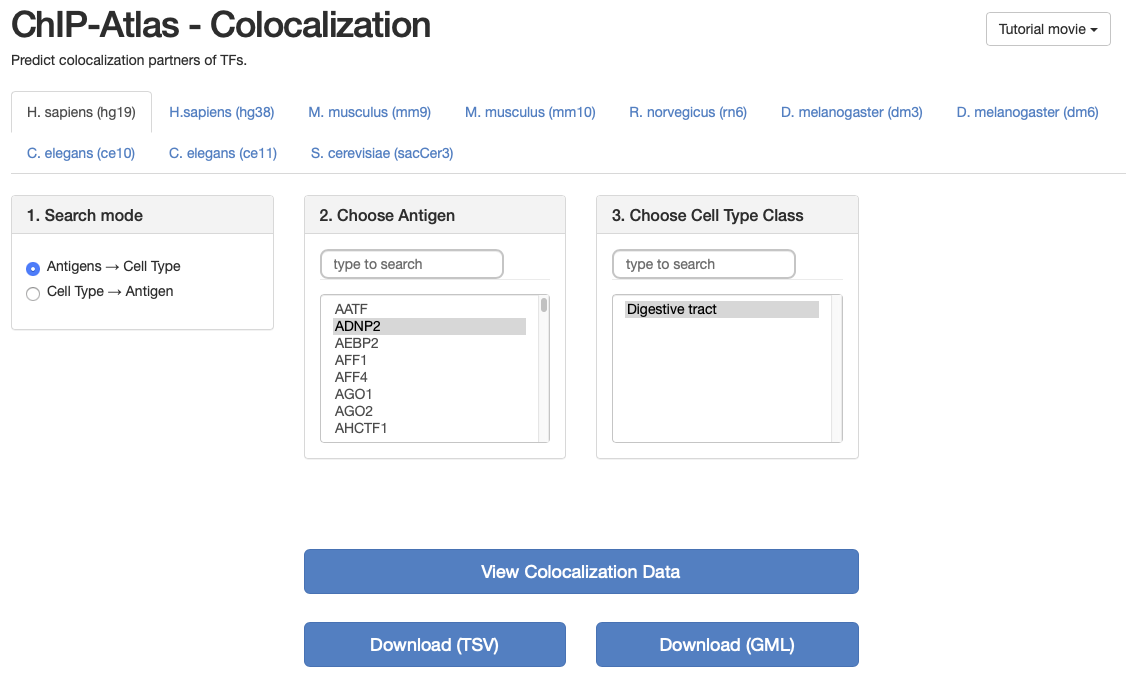Switch to the M. musculus (mm9) tab
Viewport: 1126px width, 681px height.
(369, 112)
